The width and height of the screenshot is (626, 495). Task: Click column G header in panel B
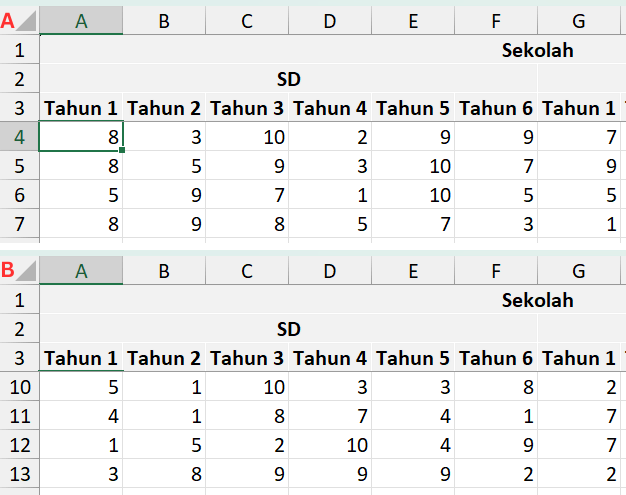pyautogui.click(x=578, y=271)
